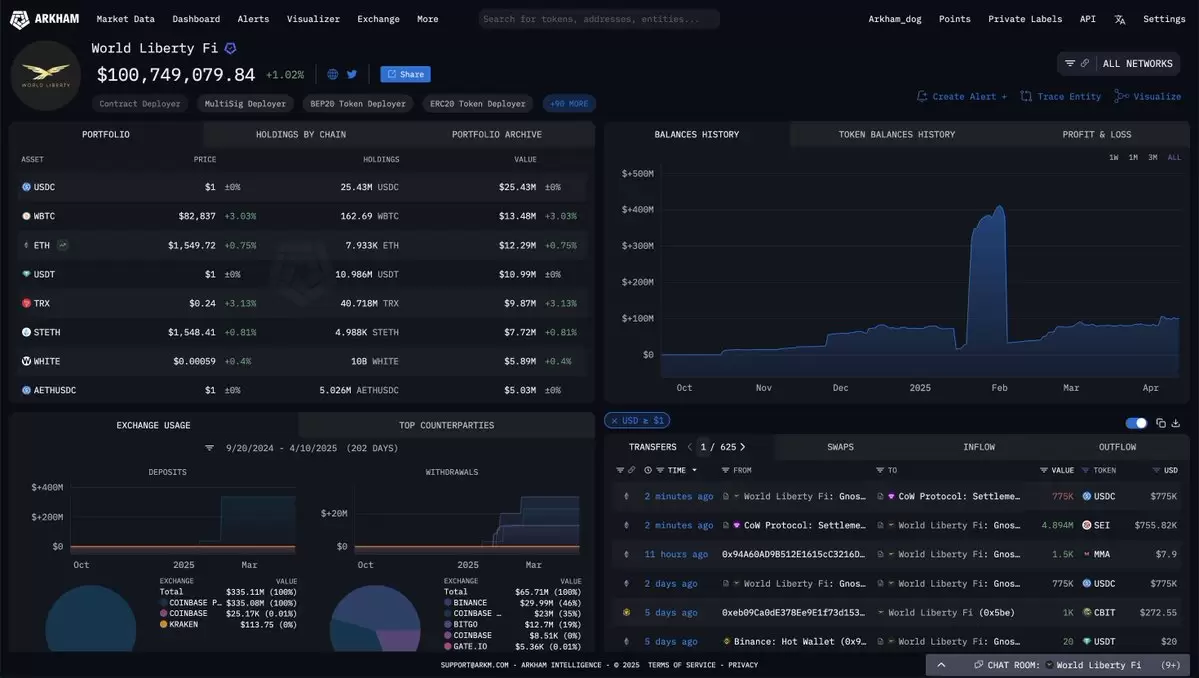Click the ETH row chart trend icon
This screenshot has width=1199, height=678.
(63, 245)
